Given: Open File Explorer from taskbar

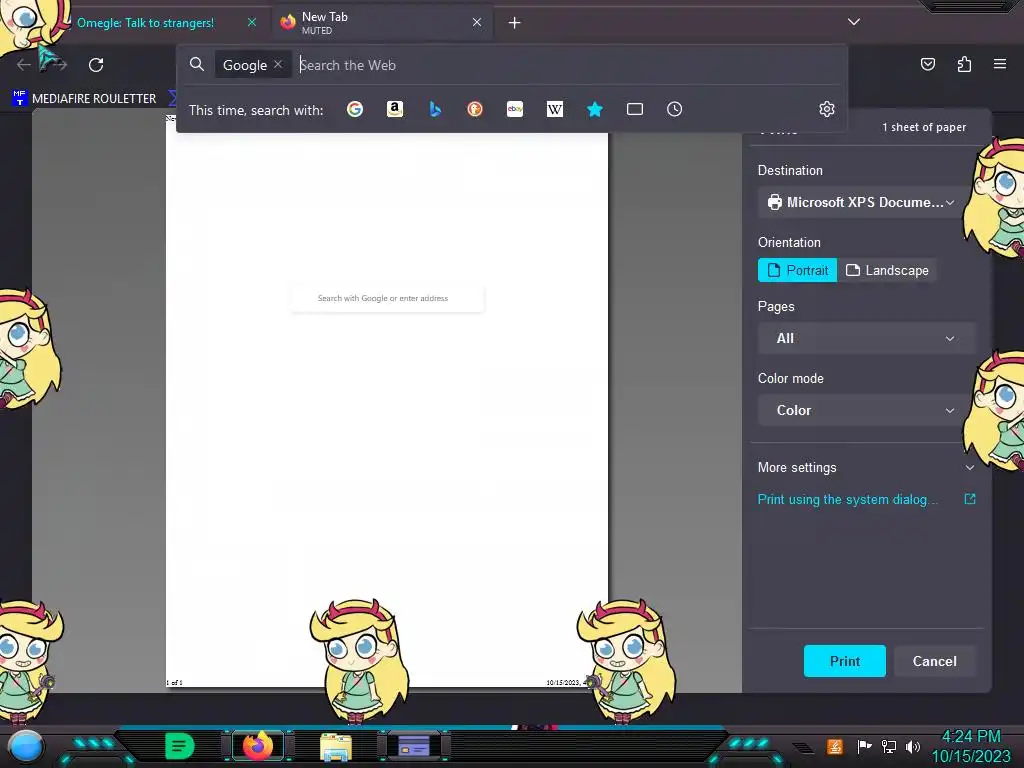Looking at the screenshot, I should click(x=336, y=746).
